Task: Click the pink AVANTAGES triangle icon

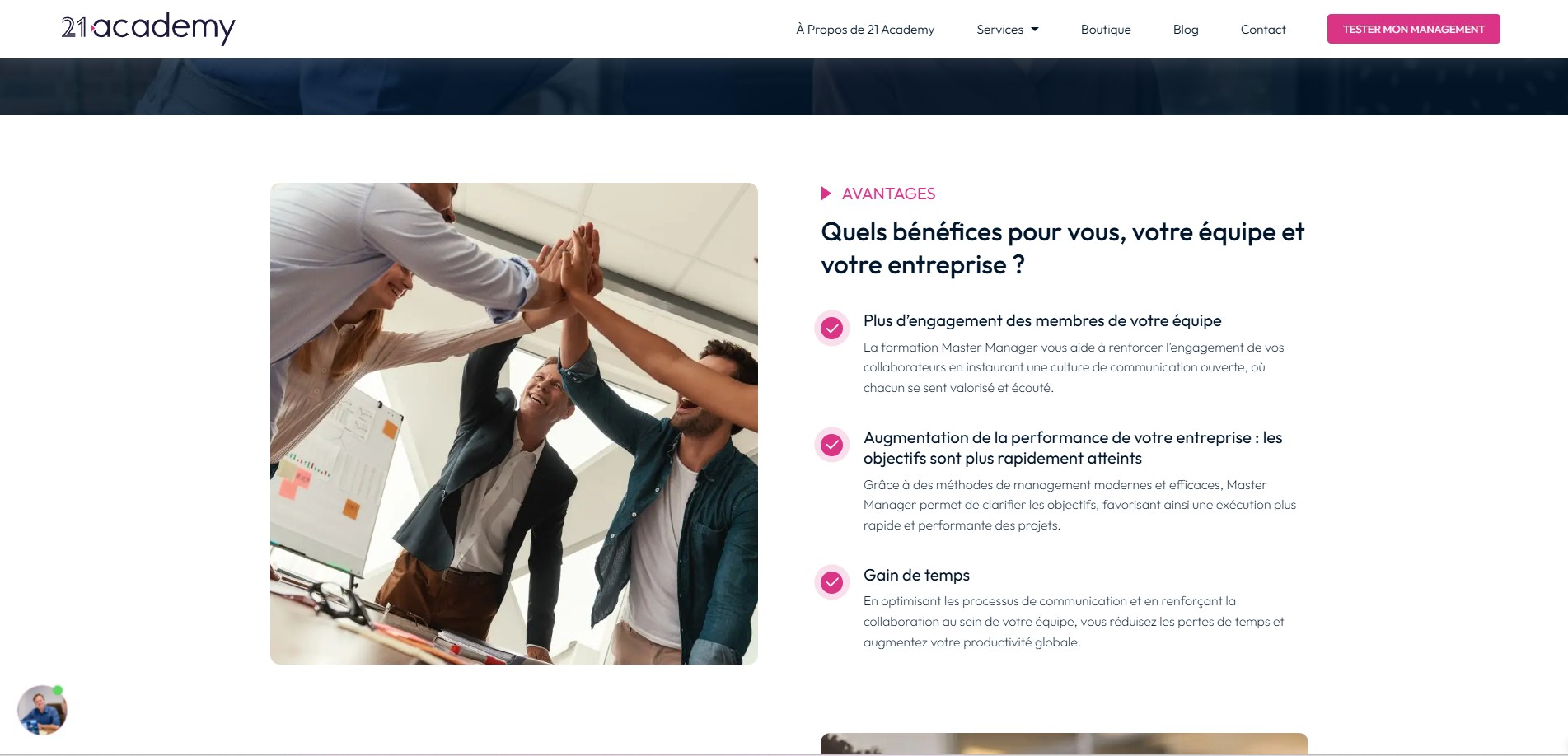Action: point(826,194)
